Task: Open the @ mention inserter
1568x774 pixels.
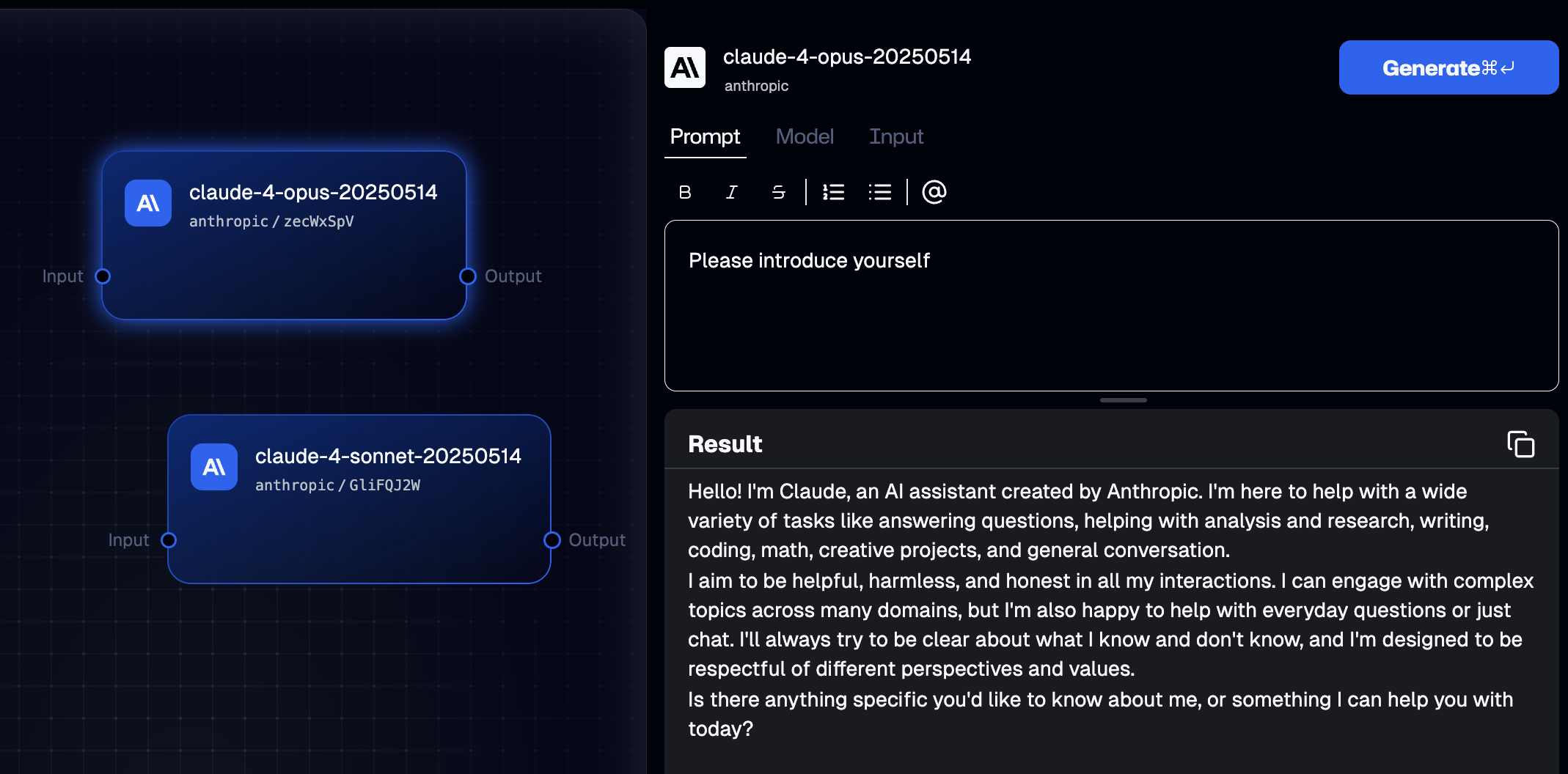Action: click(933, 192)
